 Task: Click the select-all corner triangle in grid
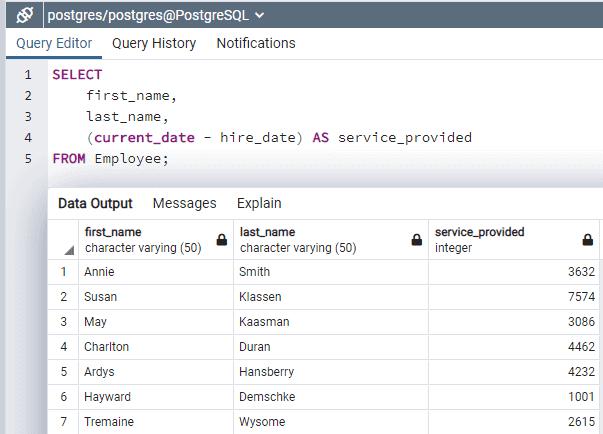coord(67,250)
